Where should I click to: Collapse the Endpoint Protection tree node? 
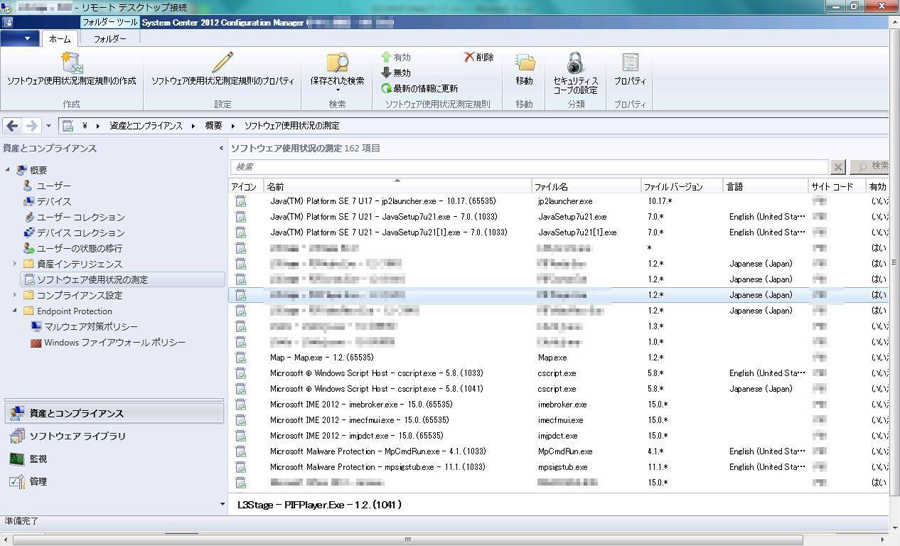pyautogui.click(x=15, y=311)
